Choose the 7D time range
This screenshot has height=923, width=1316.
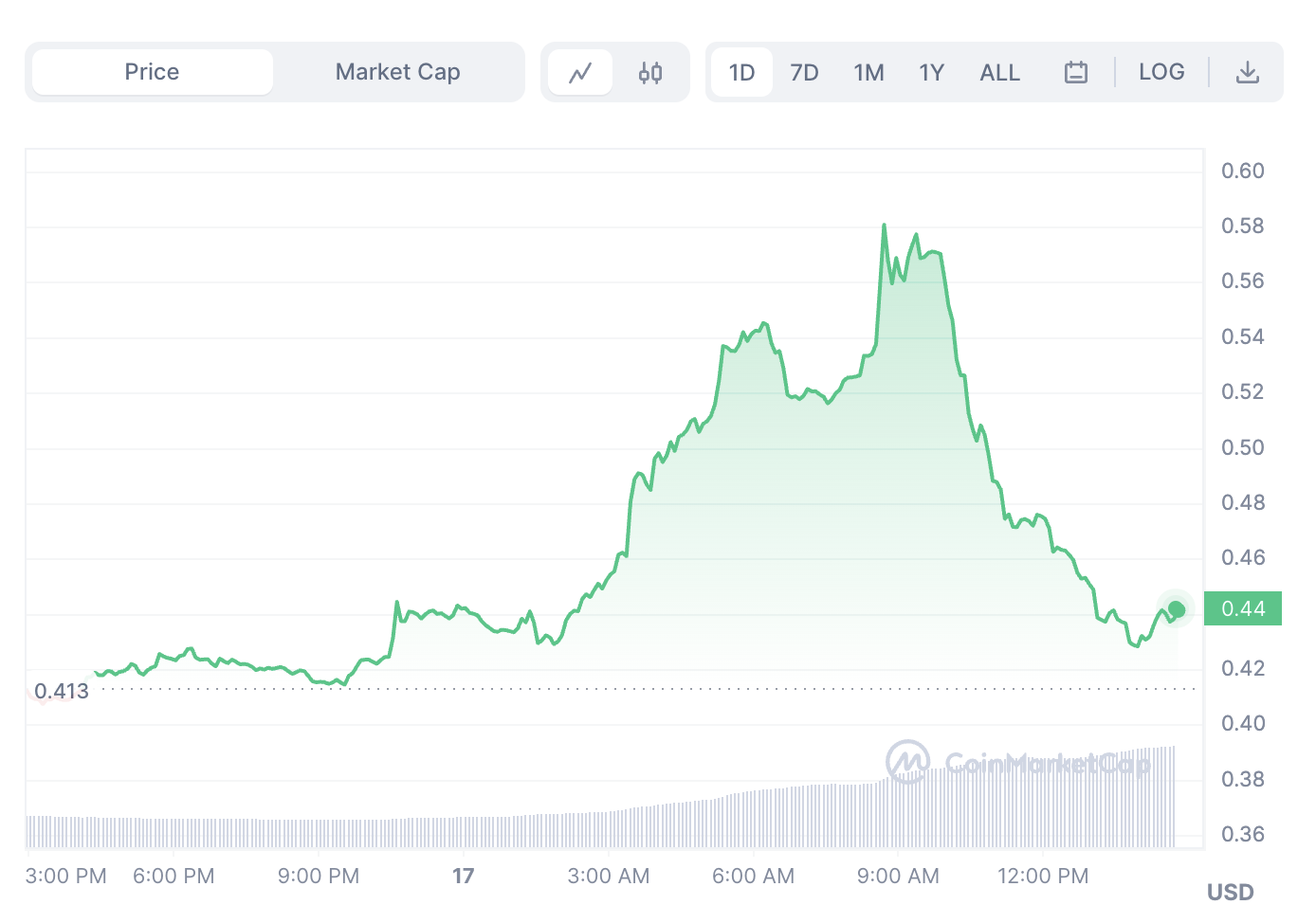(804, 72)
